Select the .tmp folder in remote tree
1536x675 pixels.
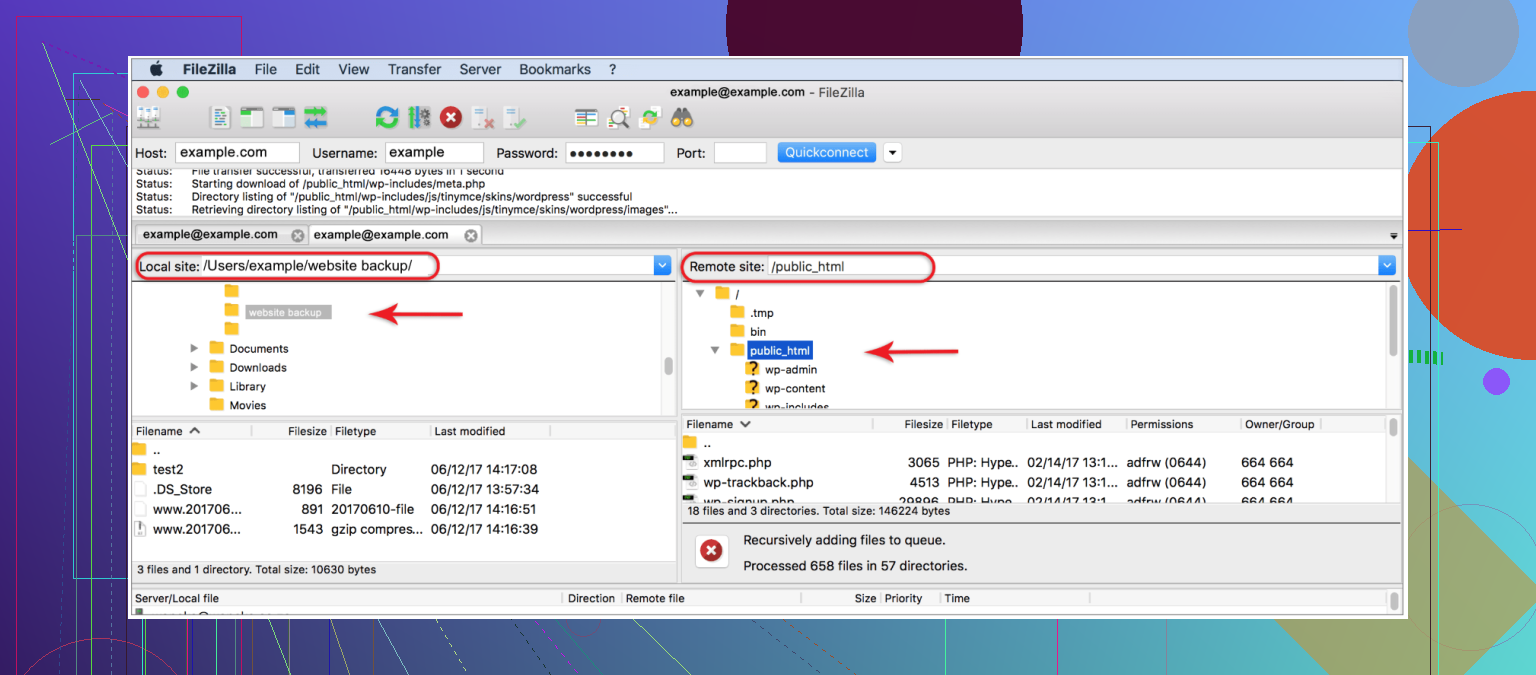coord(752,313)
